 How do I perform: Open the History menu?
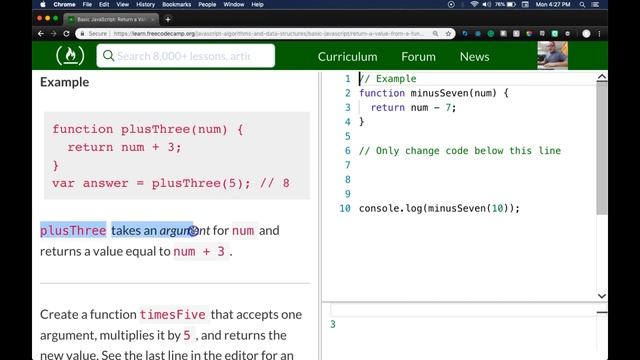[145, 4]
